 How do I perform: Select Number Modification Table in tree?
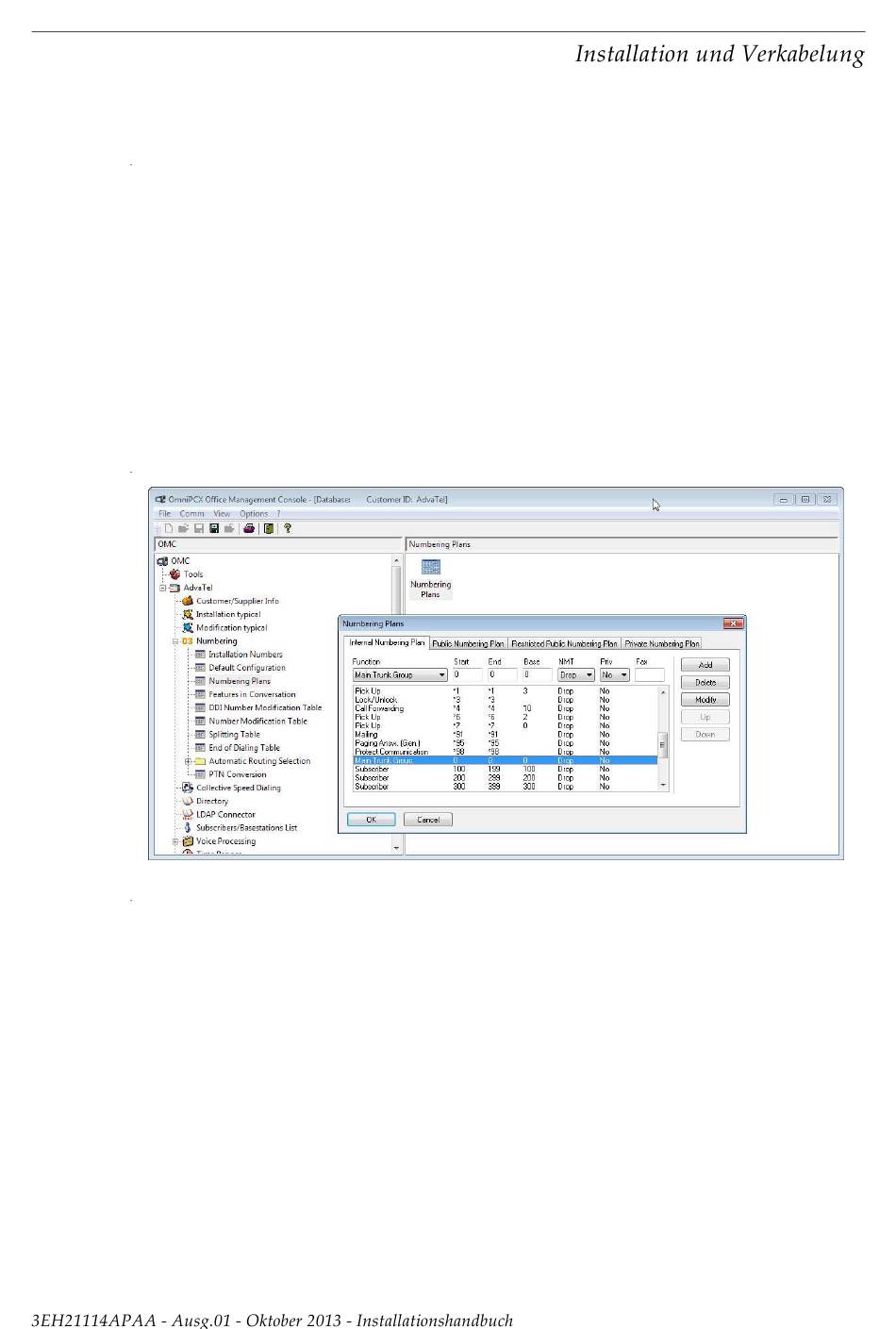click(257, 722)
